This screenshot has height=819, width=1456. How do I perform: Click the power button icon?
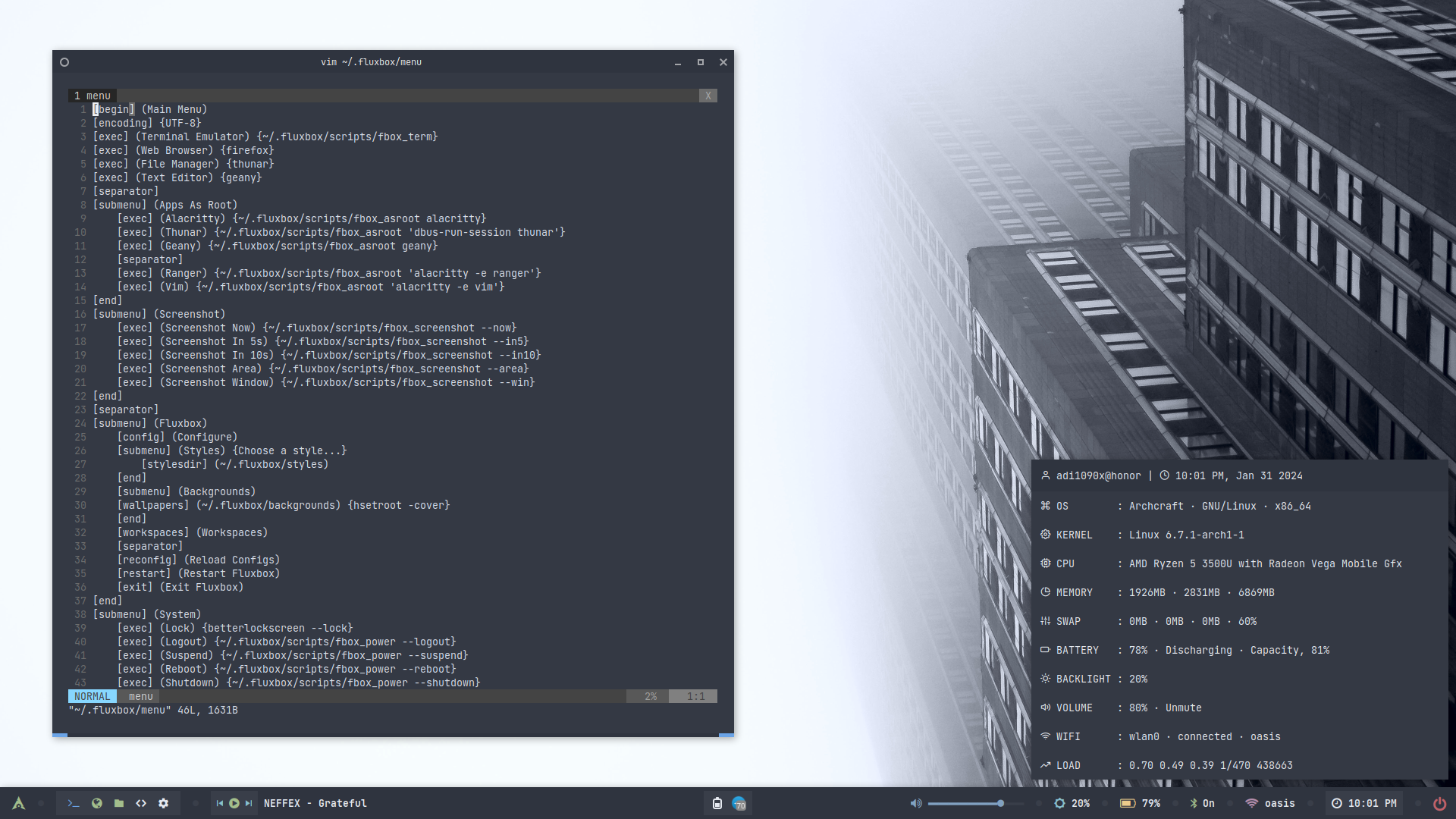[1439, 803]
